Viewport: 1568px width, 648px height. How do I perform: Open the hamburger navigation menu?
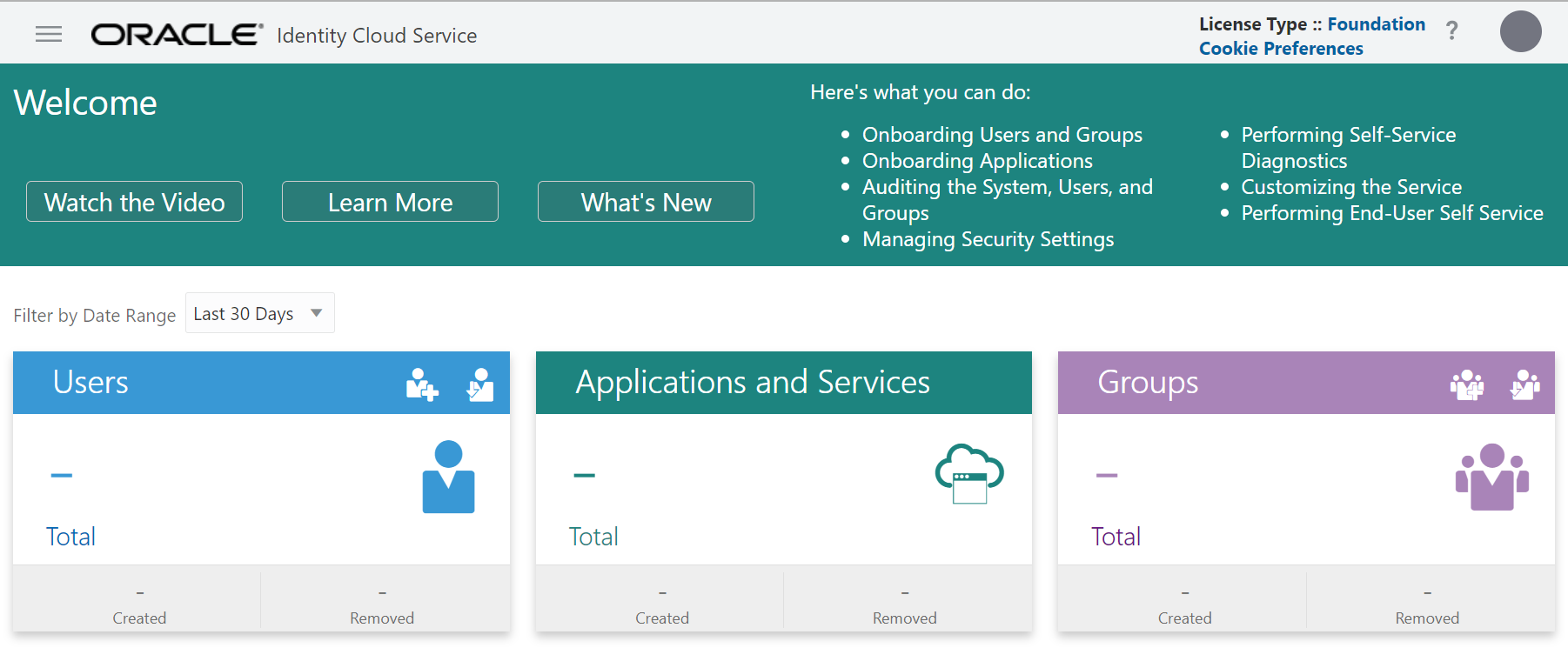(49, 34)
